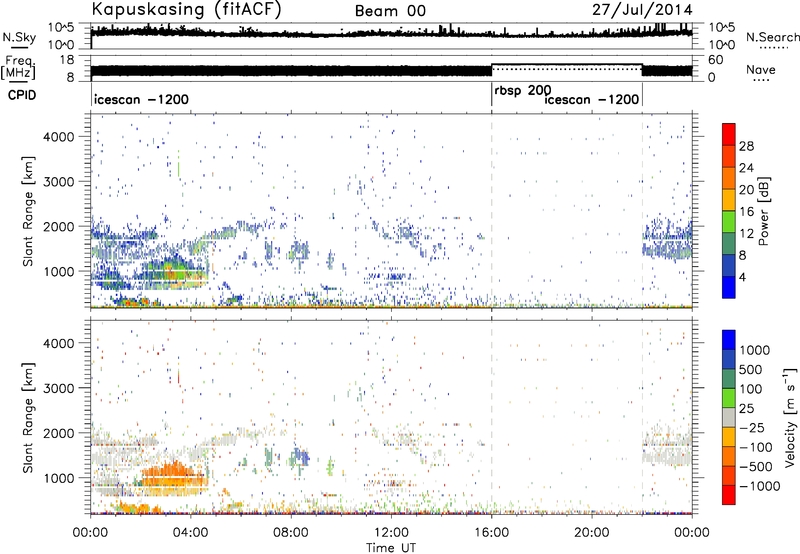Screen dimensions: 800x554
Task: Click the "Kapuskasing (fitACF)" plot title
Action: pos(186,9)
